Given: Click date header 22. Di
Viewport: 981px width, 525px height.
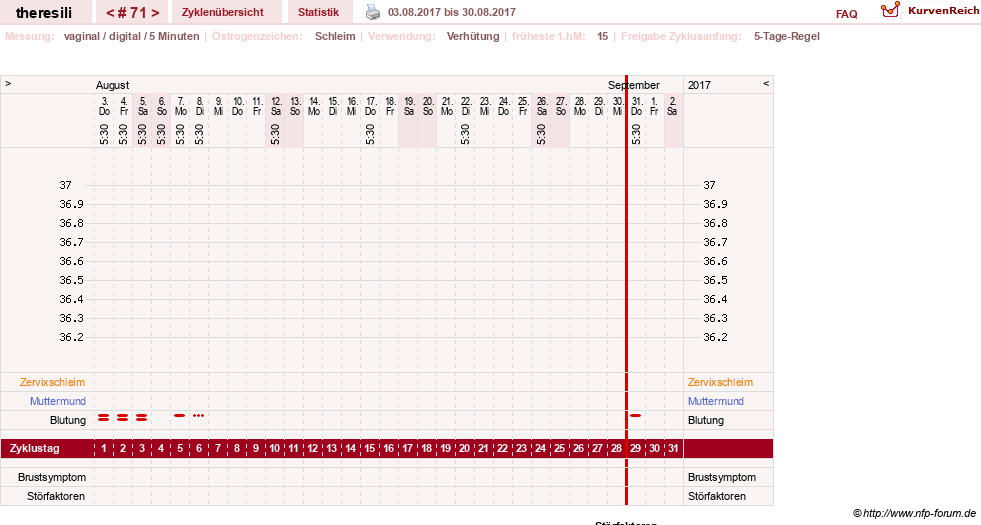Looking at the screenshot, I should pyautogui.click(x=465, y=106).
